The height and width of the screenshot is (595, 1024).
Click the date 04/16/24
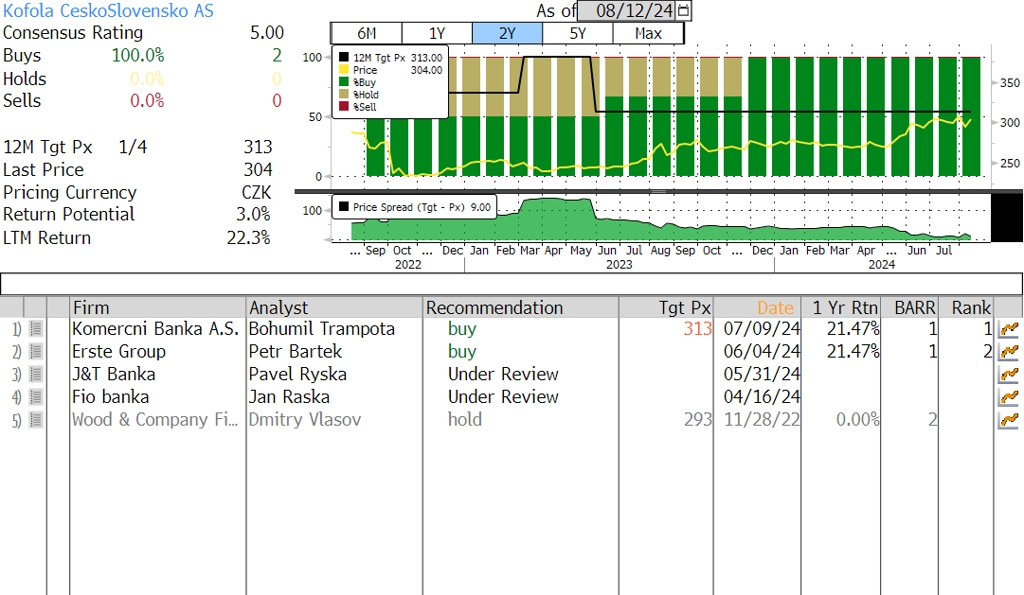tap(761, 397)
